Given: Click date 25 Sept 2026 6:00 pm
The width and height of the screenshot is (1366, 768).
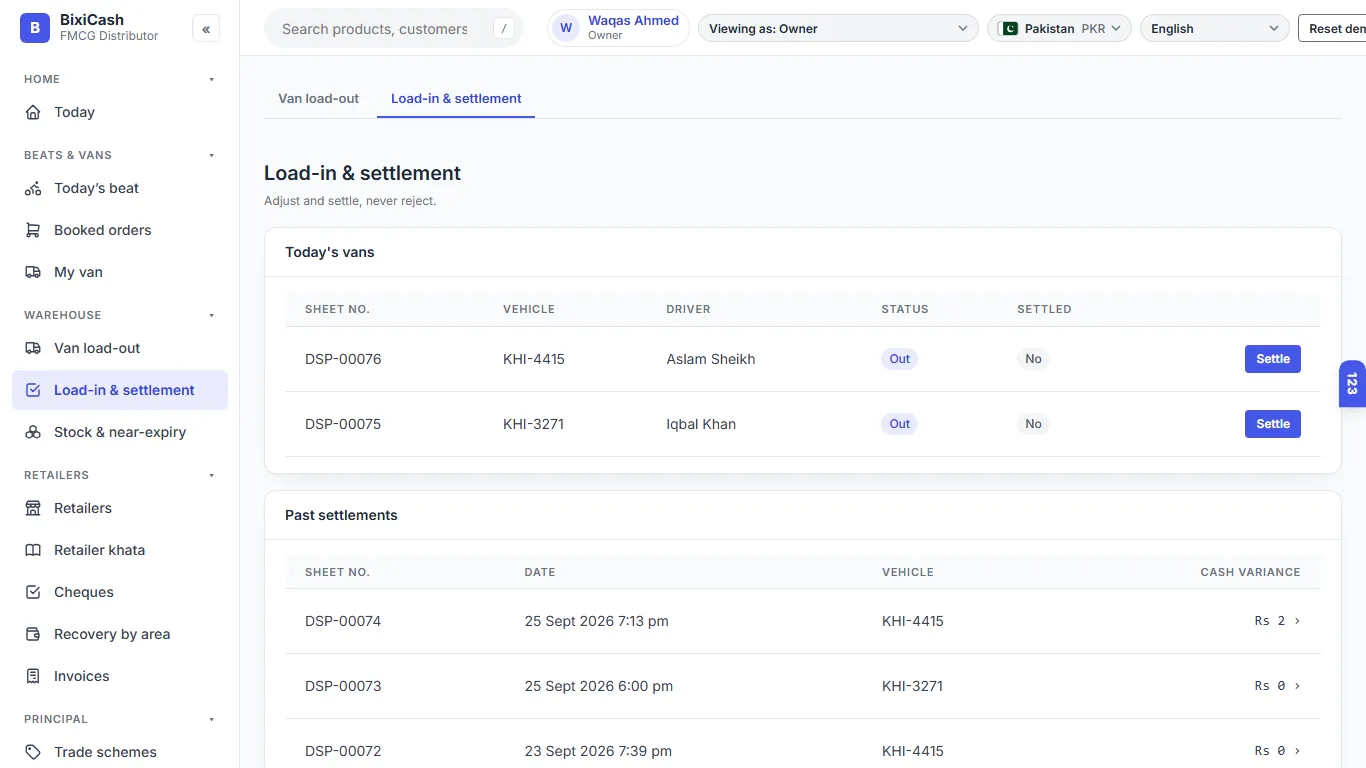Looking at the screenshot, I should pos(599,686).
